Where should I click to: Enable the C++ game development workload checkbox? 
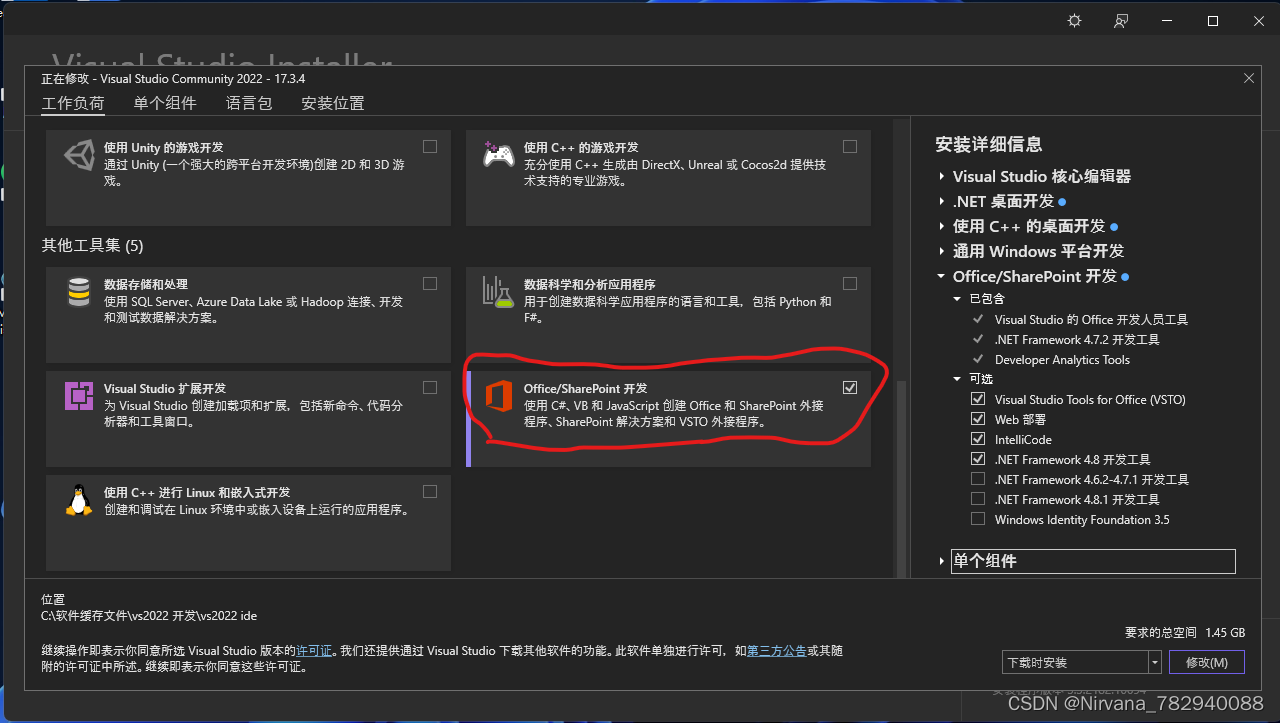(850, 146)
